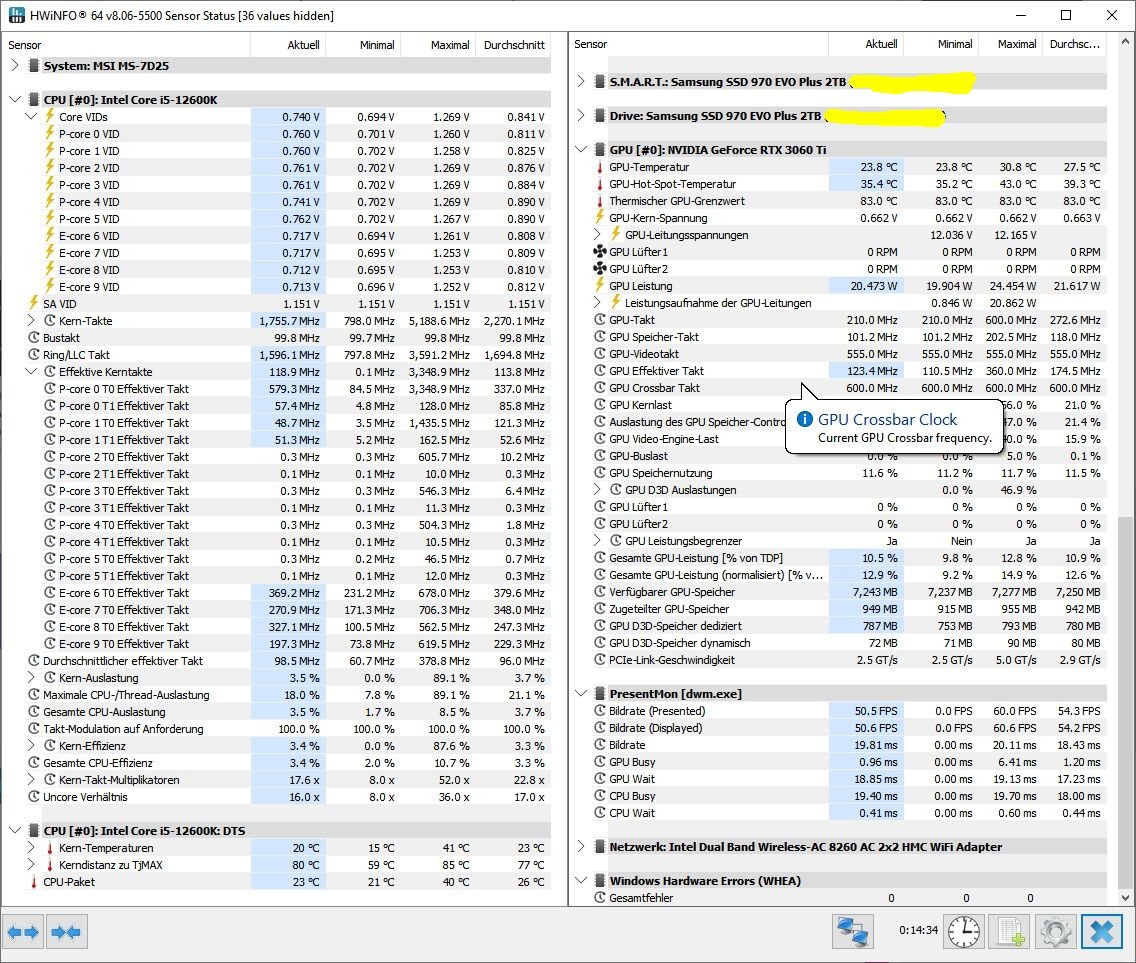Click the GPU-Hot-Spot-Temperatur thermometer icon
Viewport: 1136px width, 963px height.
click(600, 184)
